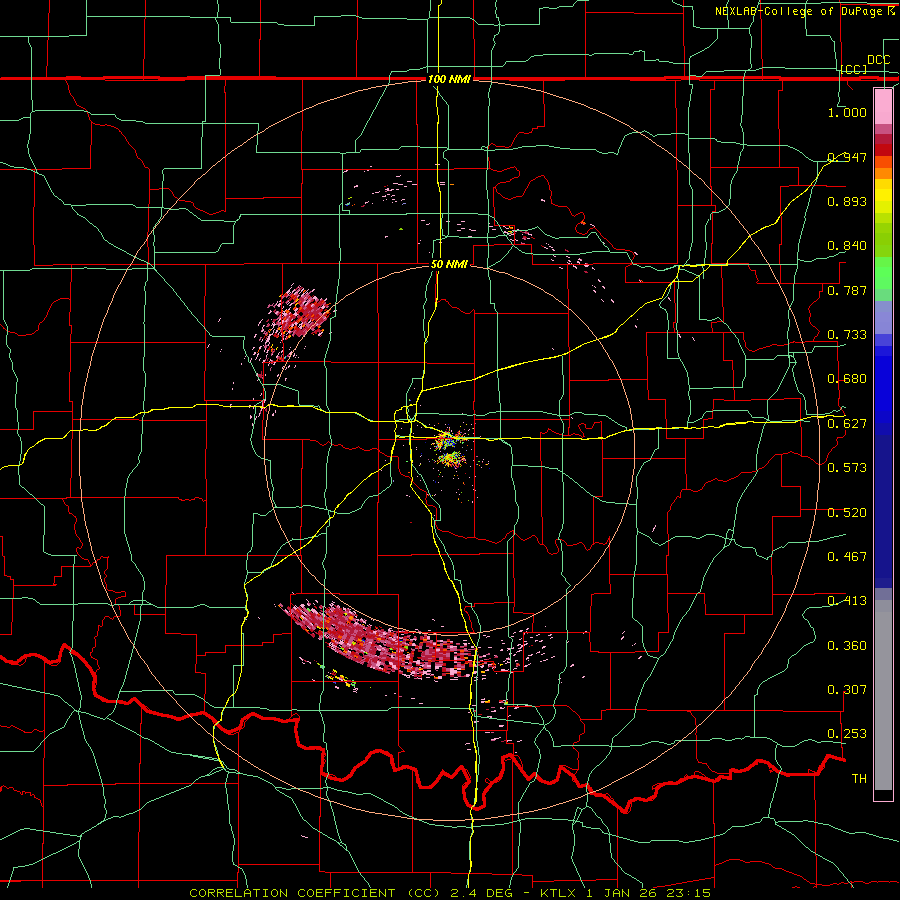
Task: Click the 0.893 scale value
Action: (847, 201)
